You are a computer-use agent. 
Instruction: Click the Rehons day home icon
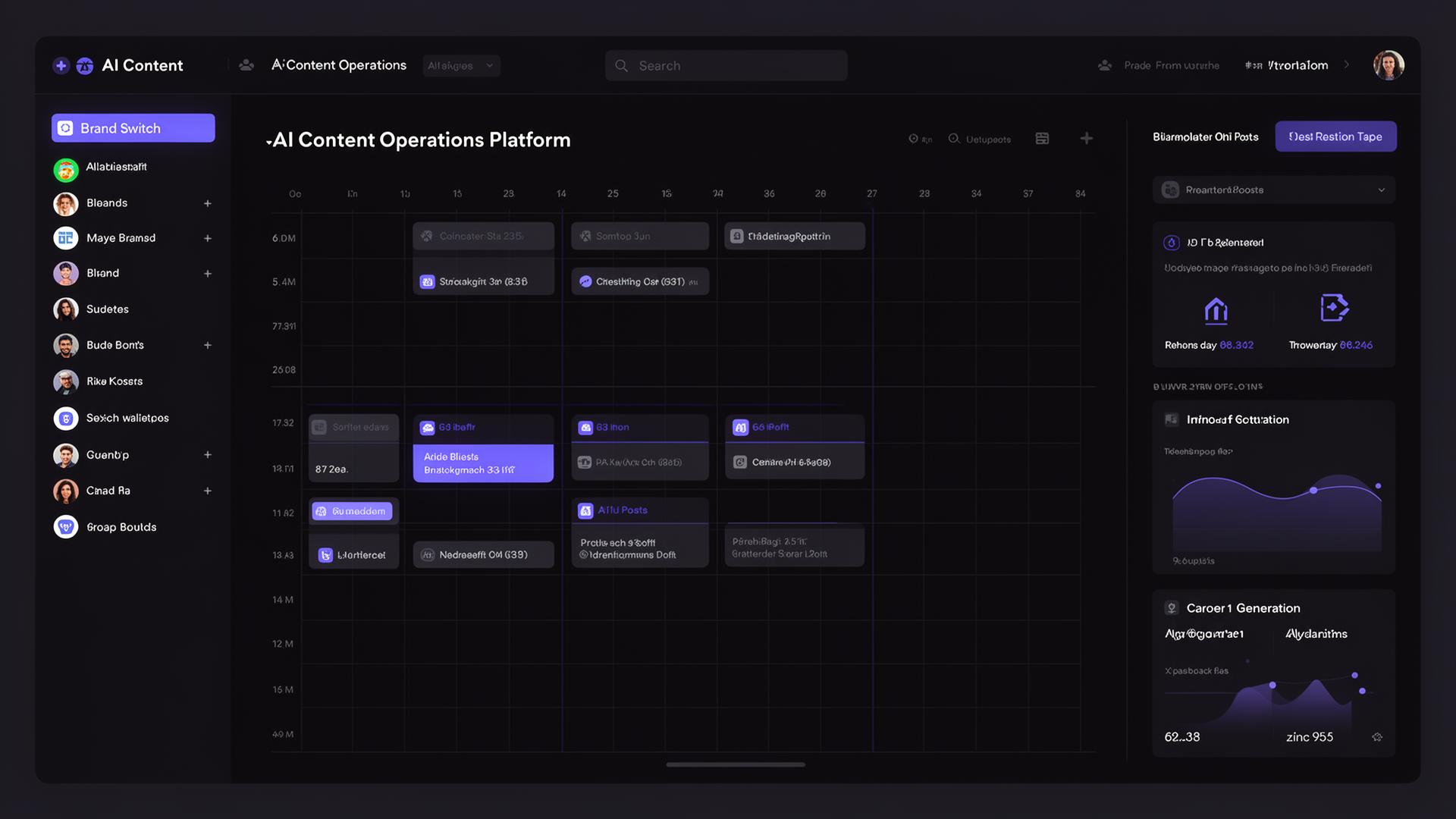[x=1216, y=310]
